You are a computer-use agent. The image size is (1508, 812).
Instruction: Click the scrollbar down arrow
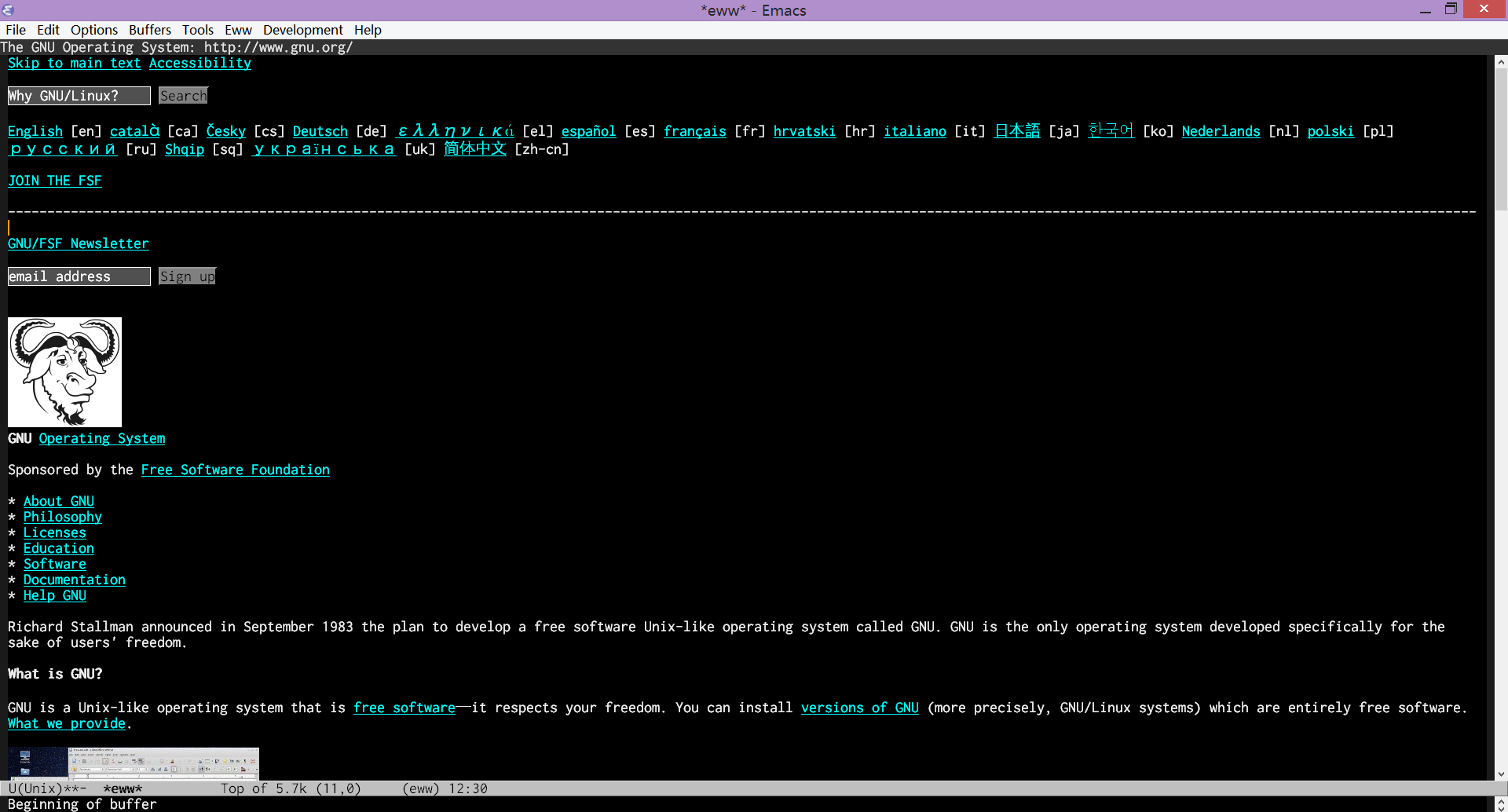[x=1501, y=774]
